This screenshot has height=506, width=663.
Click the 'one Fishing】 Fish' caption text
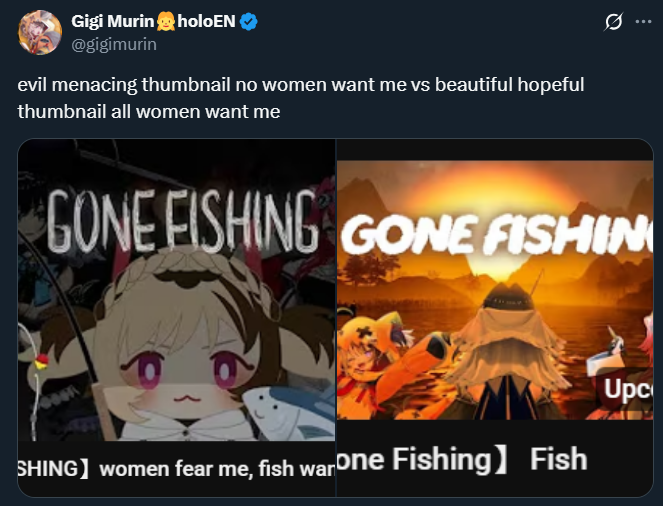click(462, 459)
